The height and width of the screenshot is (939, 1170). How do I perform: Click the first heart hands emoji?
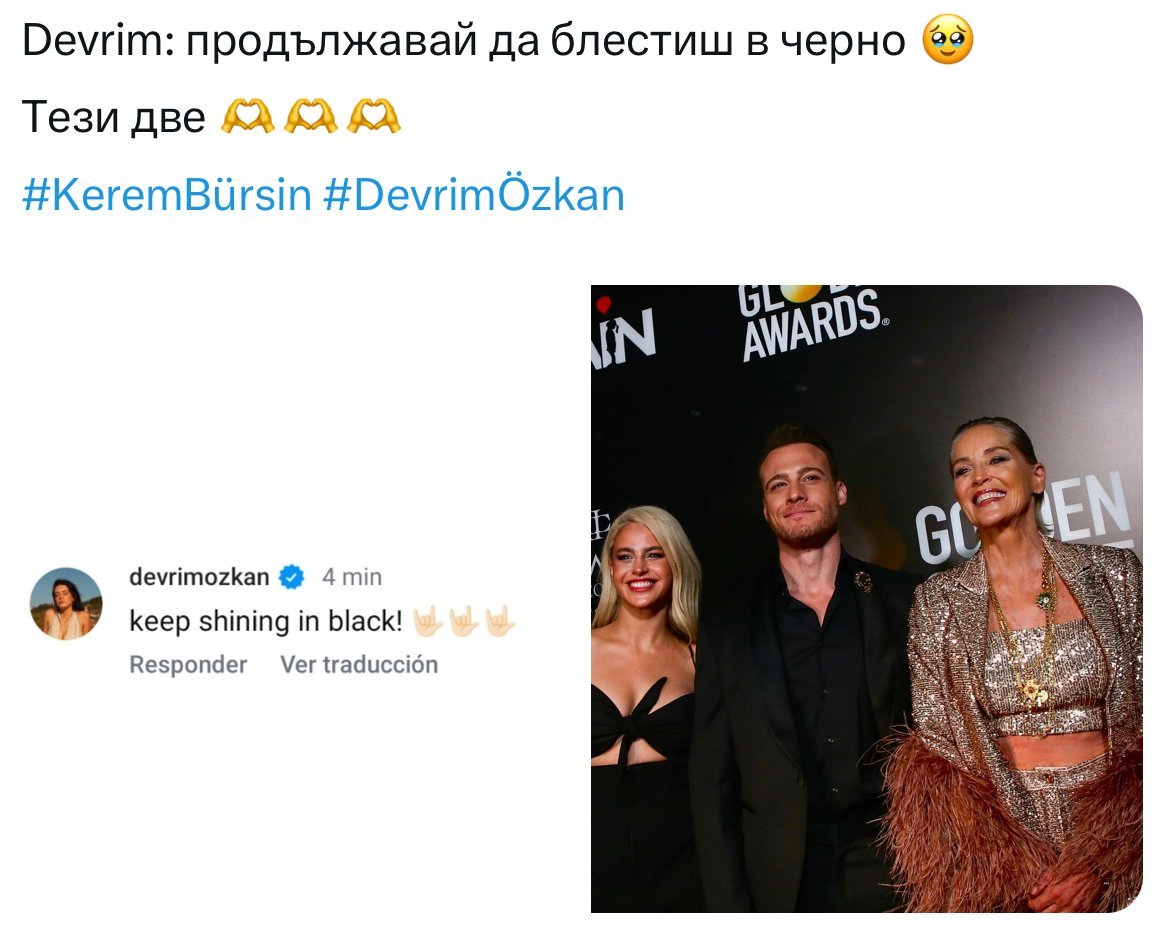point(248,118)
